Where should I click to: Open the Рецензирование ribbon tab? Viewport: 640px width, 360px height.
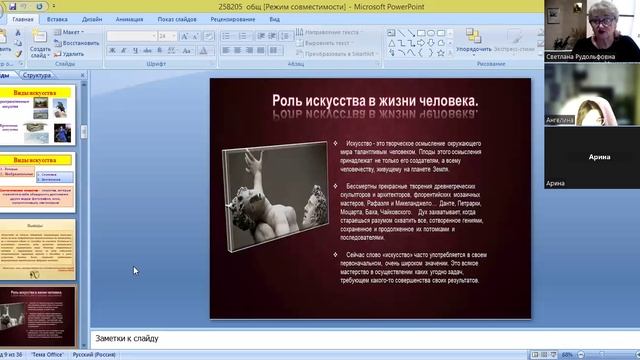coord(233,19)
